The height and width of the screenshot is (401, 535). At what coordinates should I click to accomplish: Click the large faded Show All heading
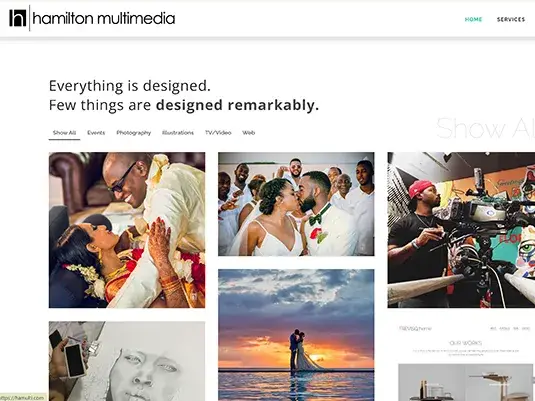coord(485,128)
